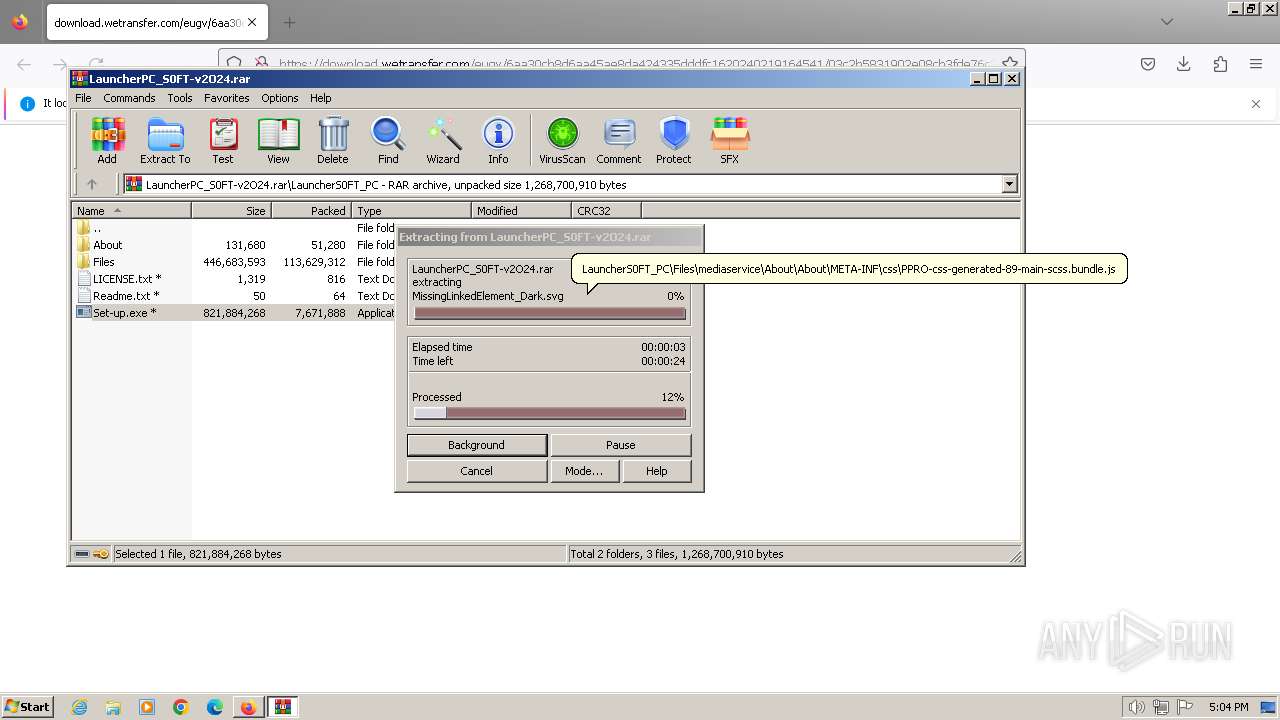Screen dimensions: 1280x720
Task: Open a new Firefox tab
Action: 289,22
